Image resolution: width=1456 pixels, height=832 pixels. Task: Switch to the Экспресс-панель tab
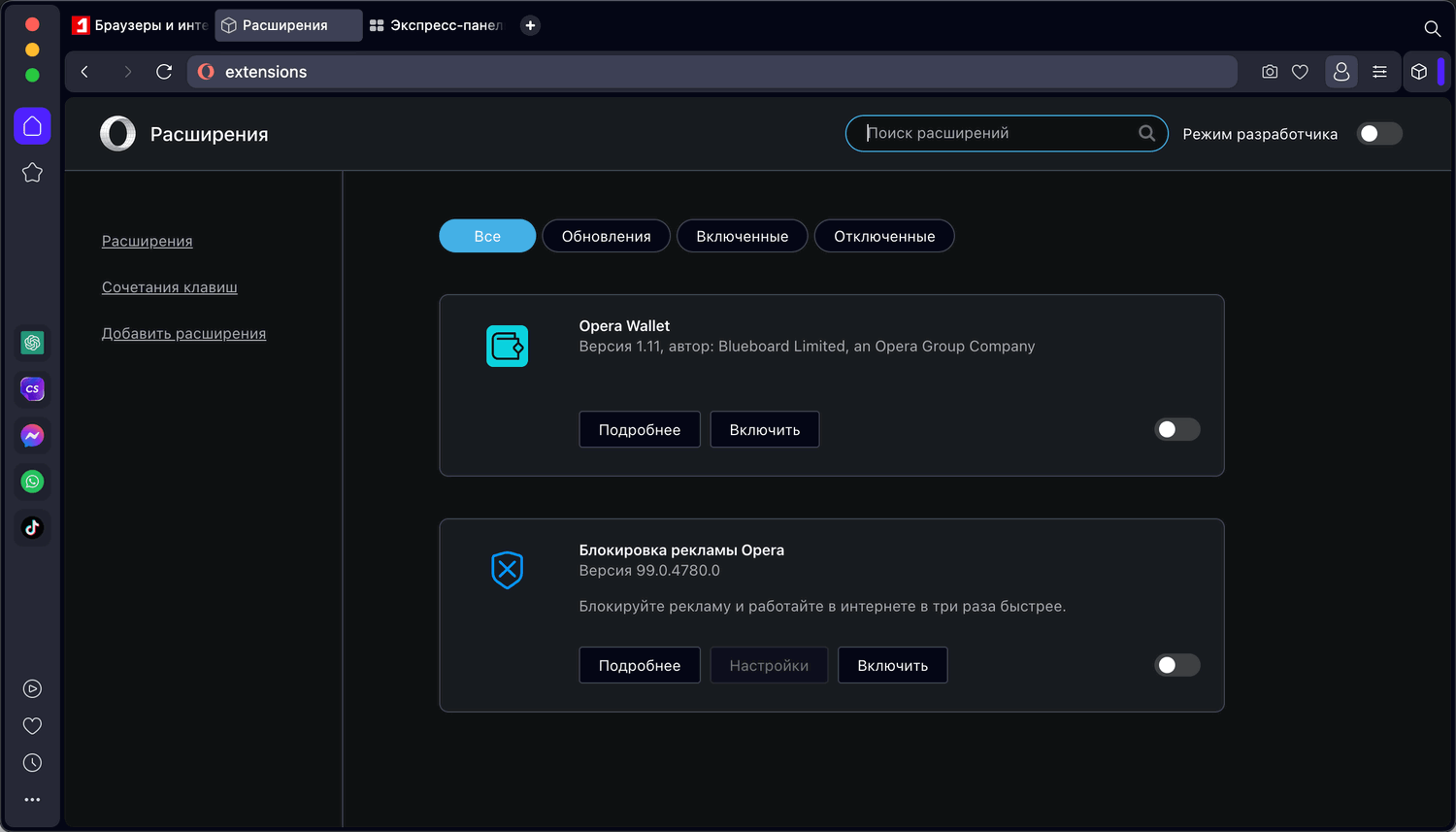click(436, 25)
